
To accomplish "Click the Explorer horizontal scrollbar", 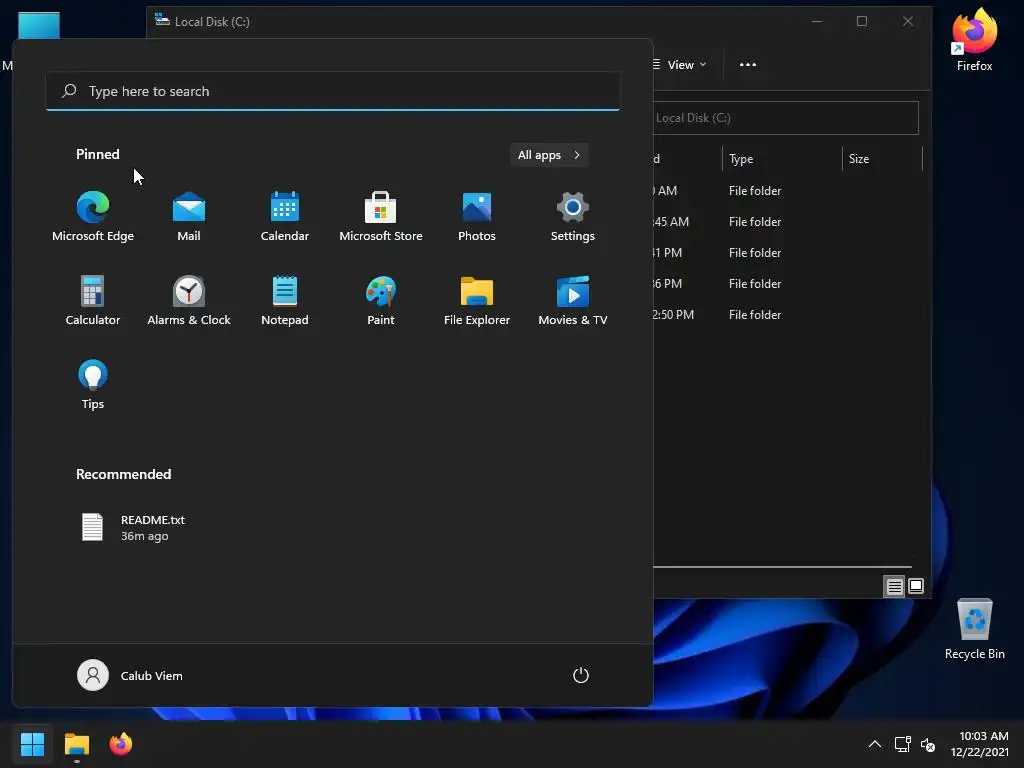I will pos(782,567).
